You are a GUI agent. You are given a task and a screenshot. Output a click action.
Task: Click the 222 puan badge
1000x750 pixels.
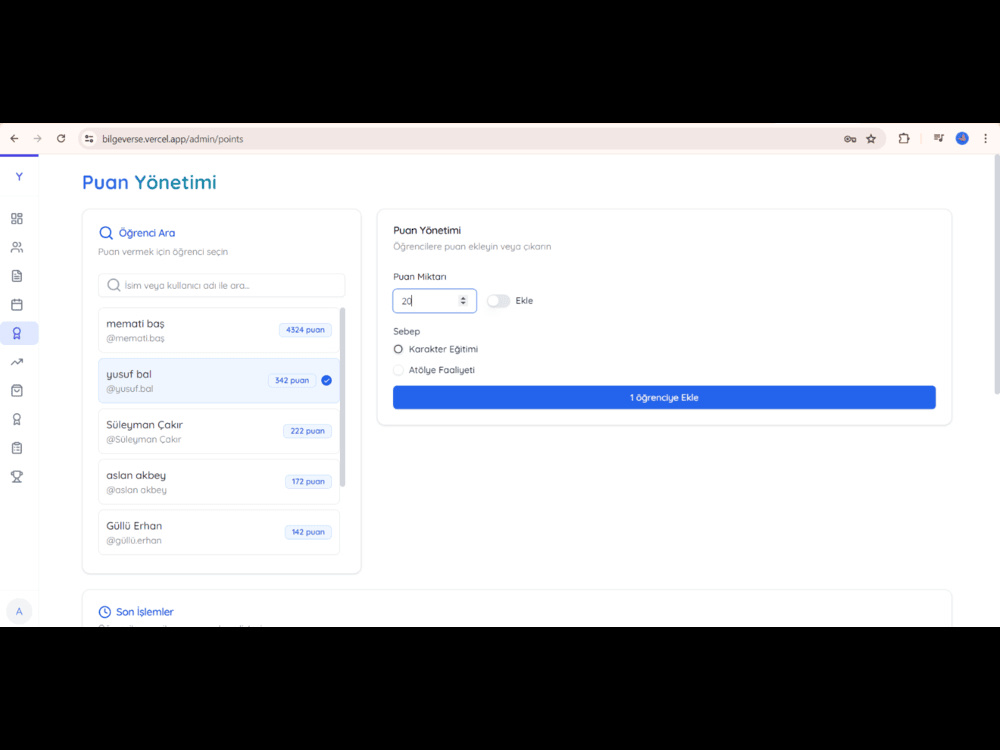307,431
